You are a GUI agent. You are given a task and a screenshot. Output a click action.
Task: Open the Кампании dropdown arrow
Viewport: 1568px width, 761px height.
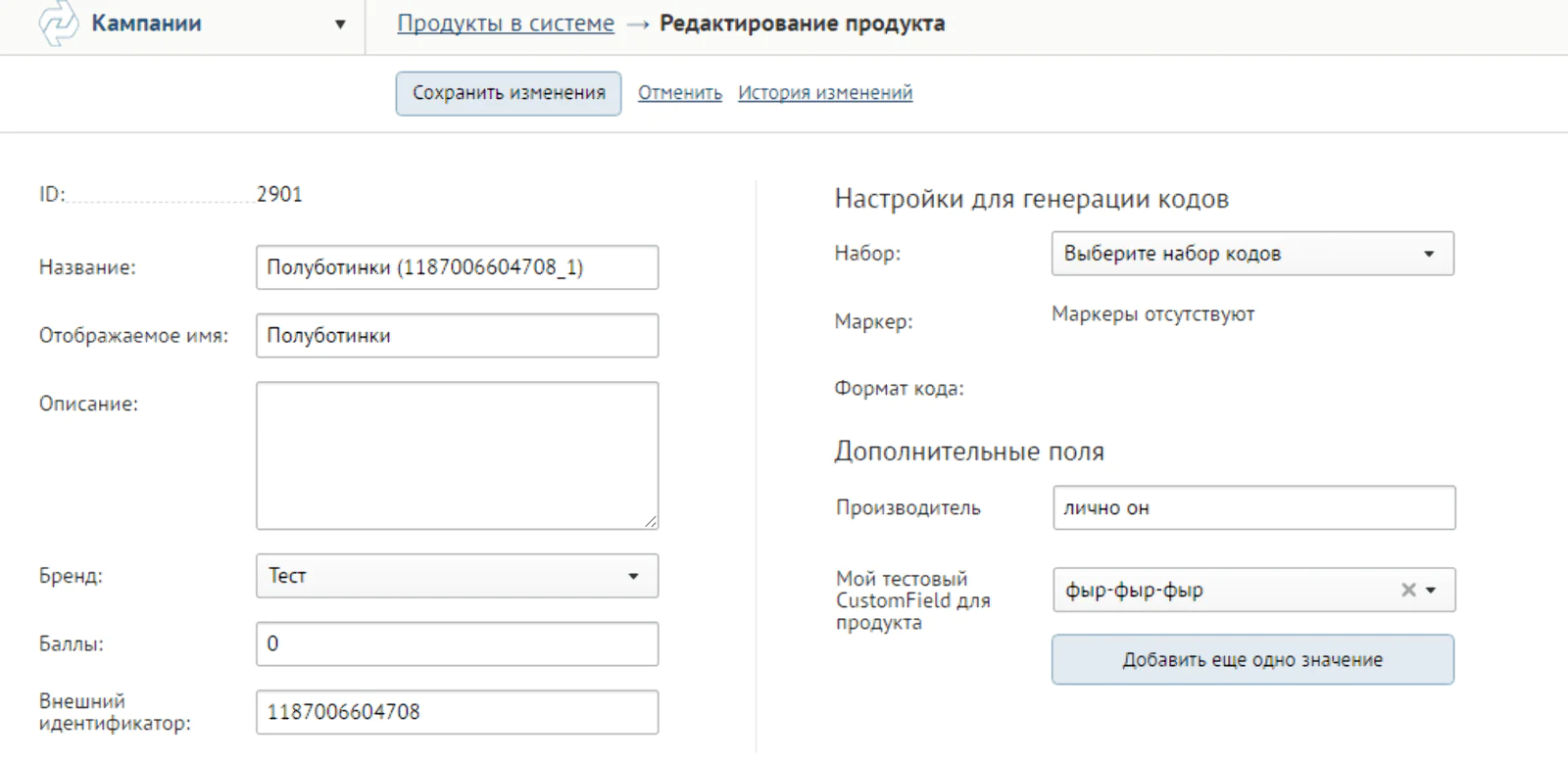340,24
